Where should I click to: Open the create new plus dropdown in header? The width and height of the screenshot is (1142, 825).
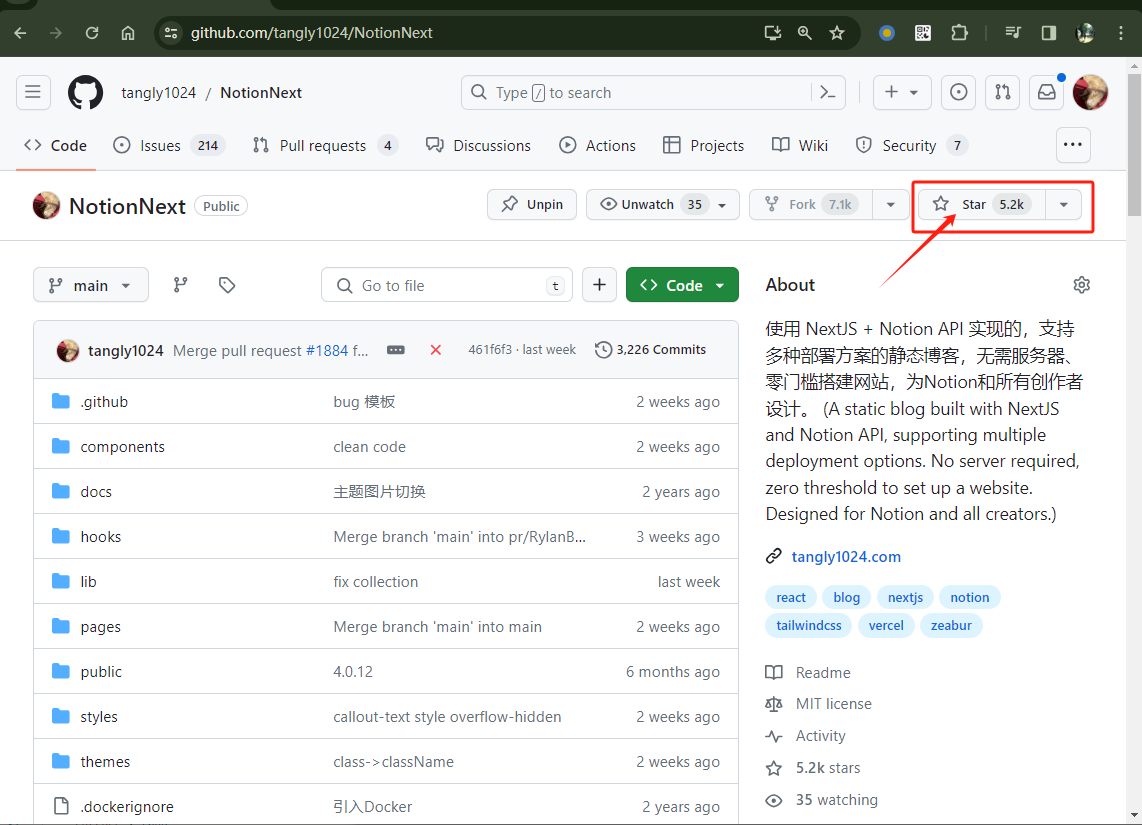coord(902,92)
